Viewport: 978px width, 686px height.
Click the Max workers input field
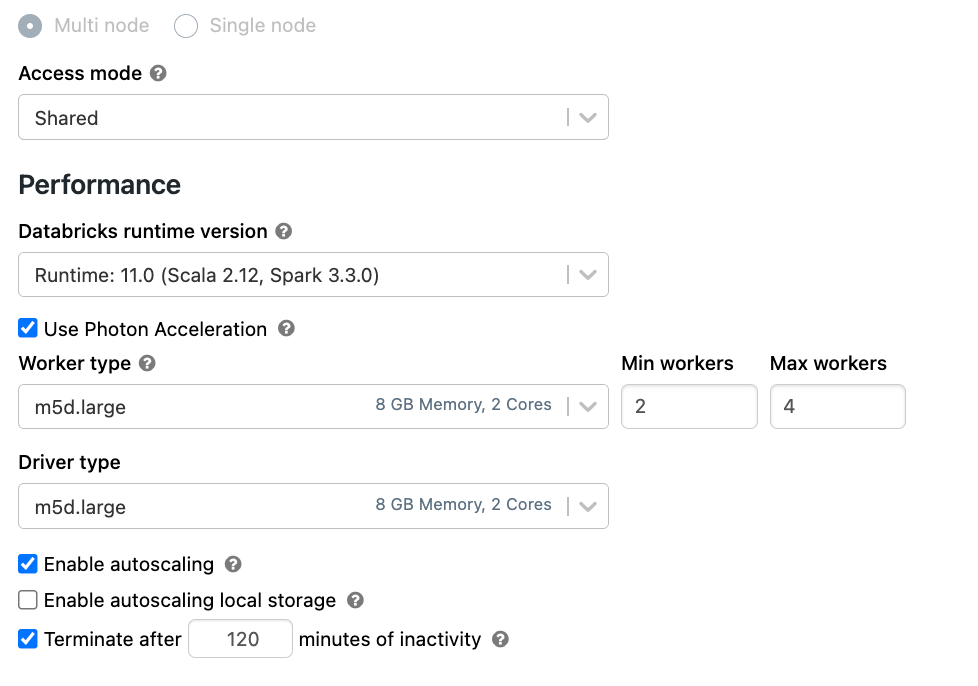pyautogui.click(x=837, y=407)
